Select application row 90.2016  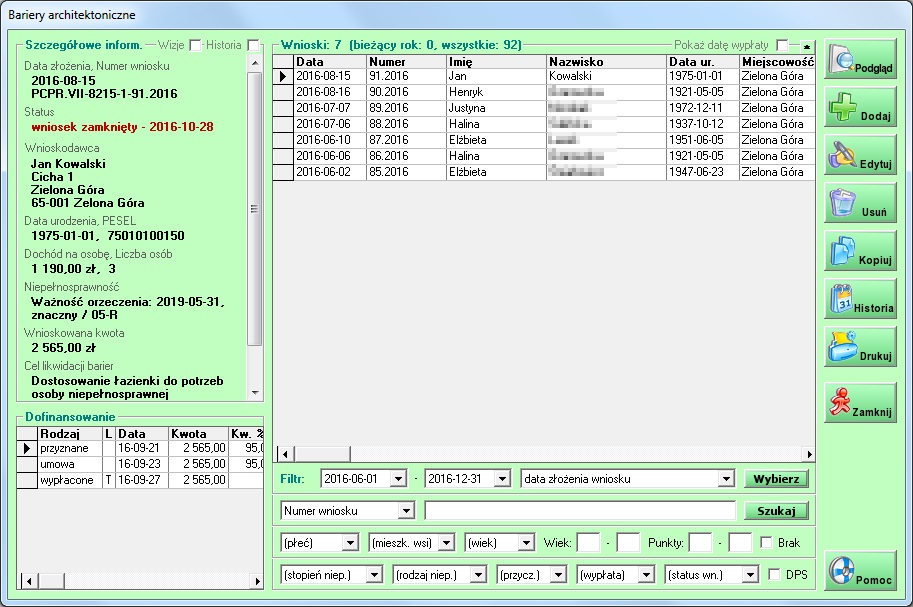tap(544, 92)
